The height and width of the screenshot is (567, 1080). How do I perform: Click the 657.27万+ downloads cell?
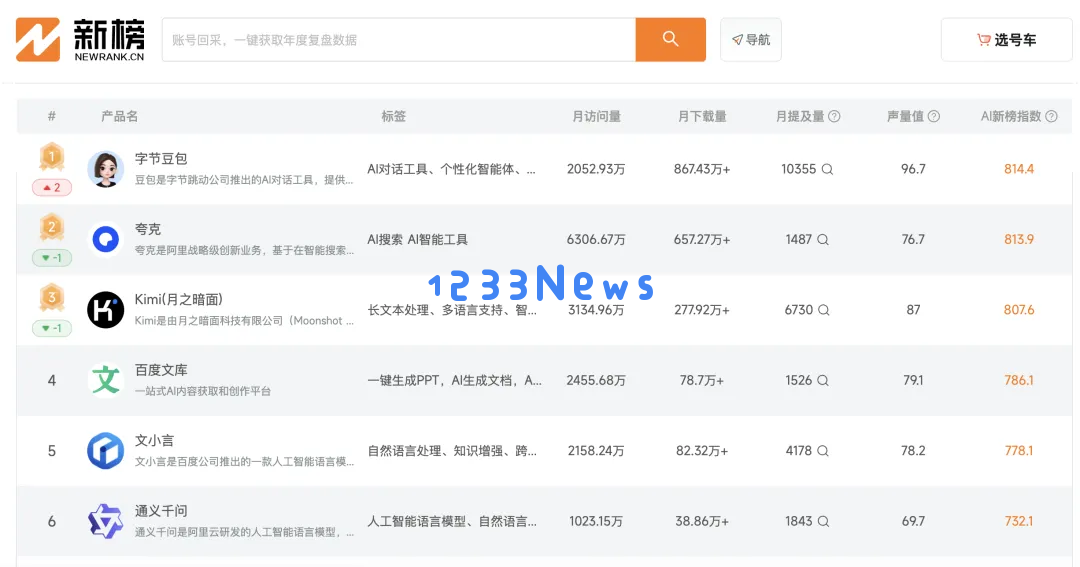[702, 240]
